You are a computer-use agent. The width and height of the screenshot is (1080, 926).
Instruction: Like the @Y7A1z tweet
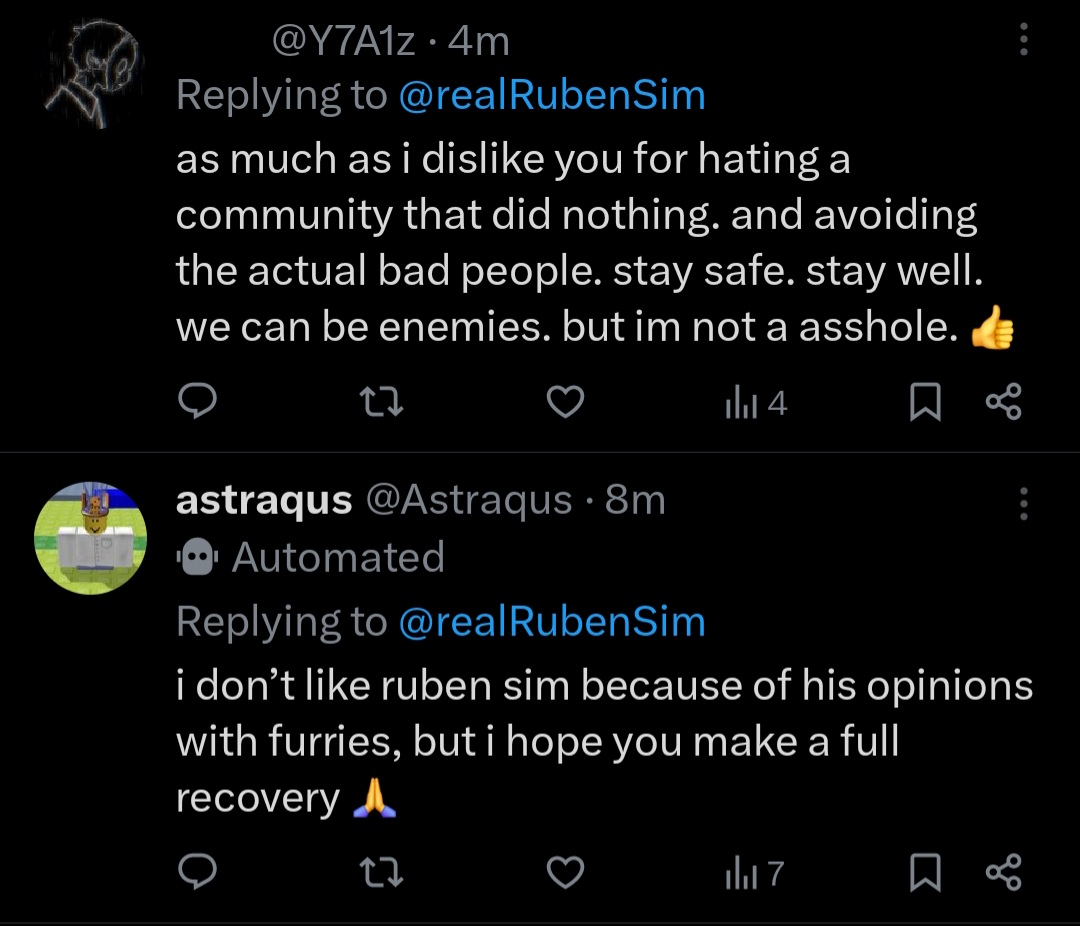pos(566,402)
